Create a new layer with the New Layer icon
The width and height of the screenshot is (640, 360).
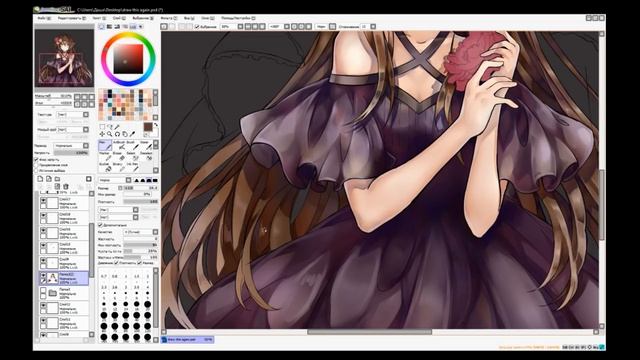(x=40, y=179)
